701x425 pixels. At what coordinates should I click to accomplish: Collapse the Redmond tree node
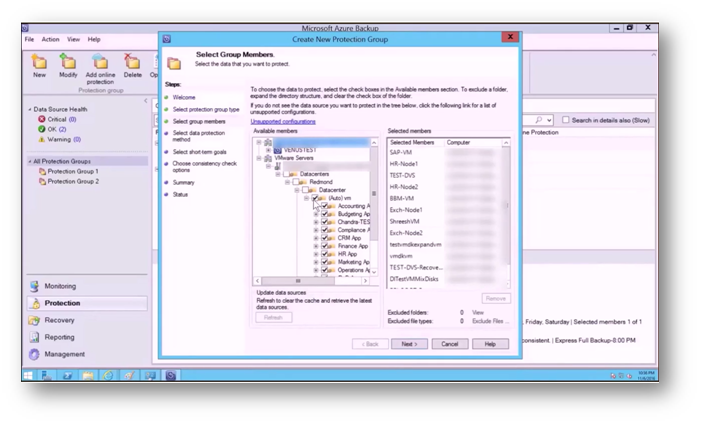point(287,182)
